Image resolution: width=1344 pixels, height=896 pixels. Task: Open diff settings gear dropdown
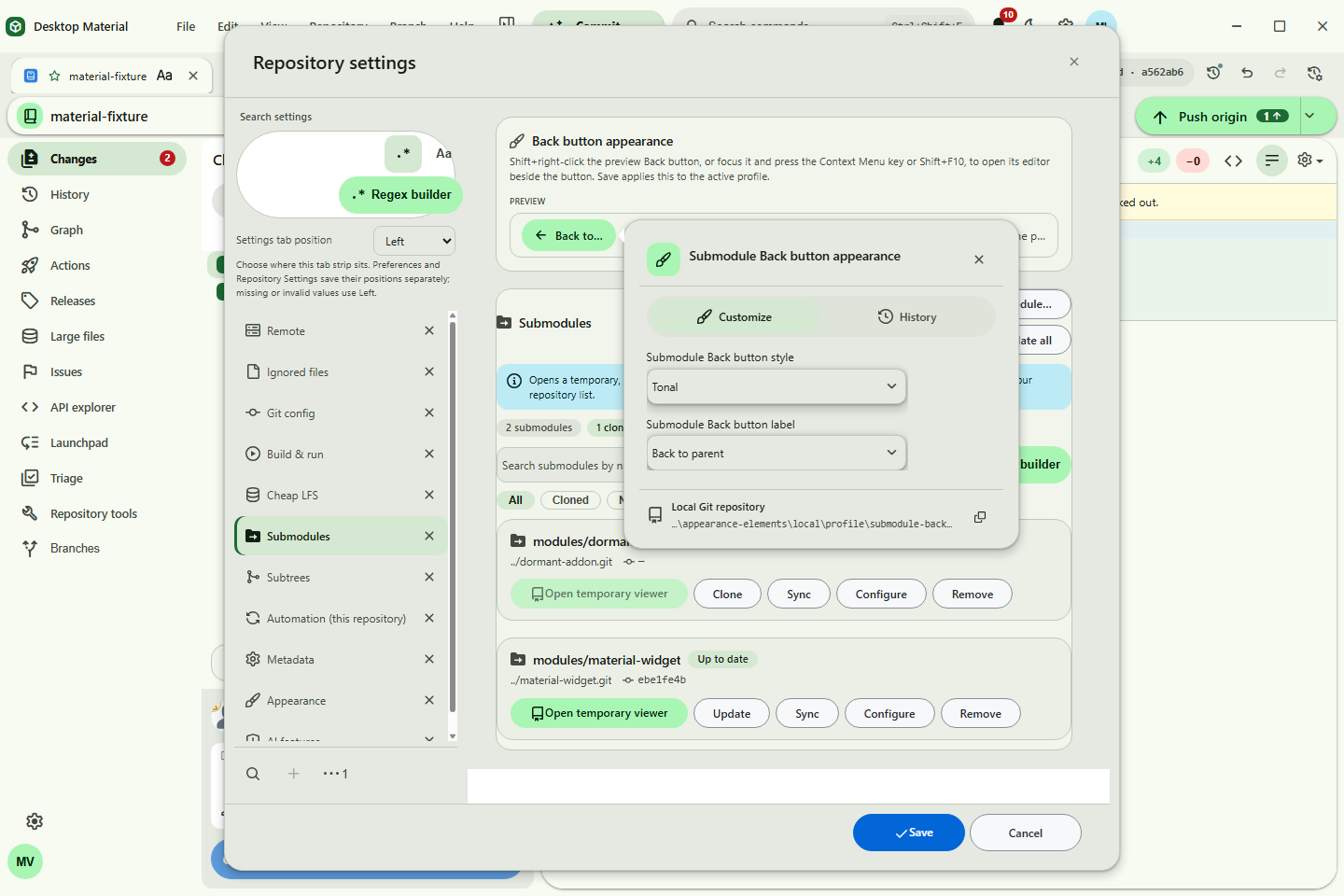click(1309, 161)
